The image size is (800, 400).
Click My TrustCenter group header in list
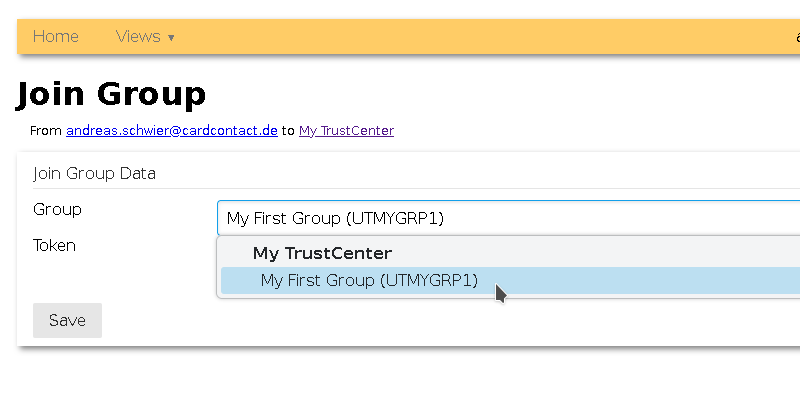click(322, 254)
